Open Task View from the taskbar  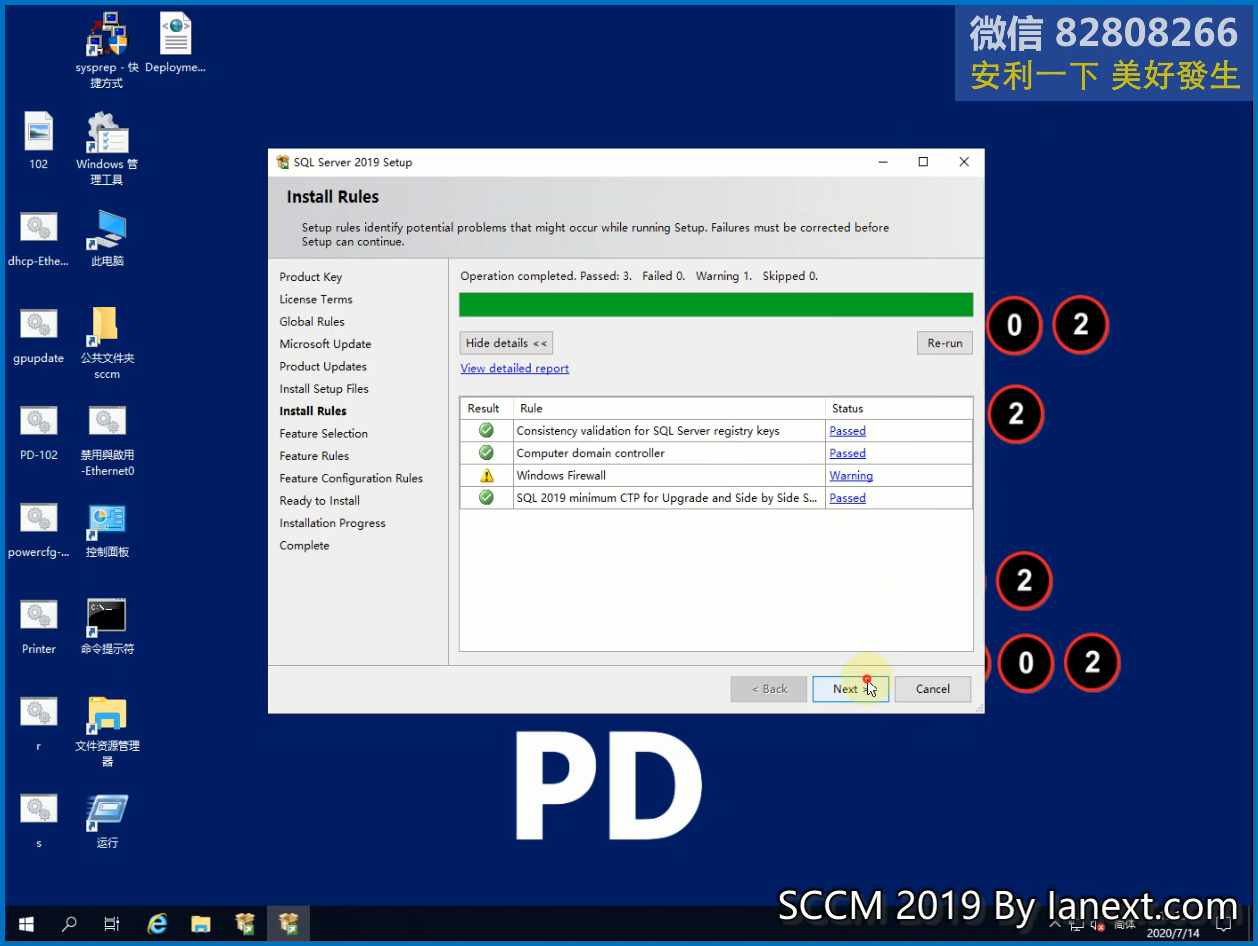coord(112,924)
